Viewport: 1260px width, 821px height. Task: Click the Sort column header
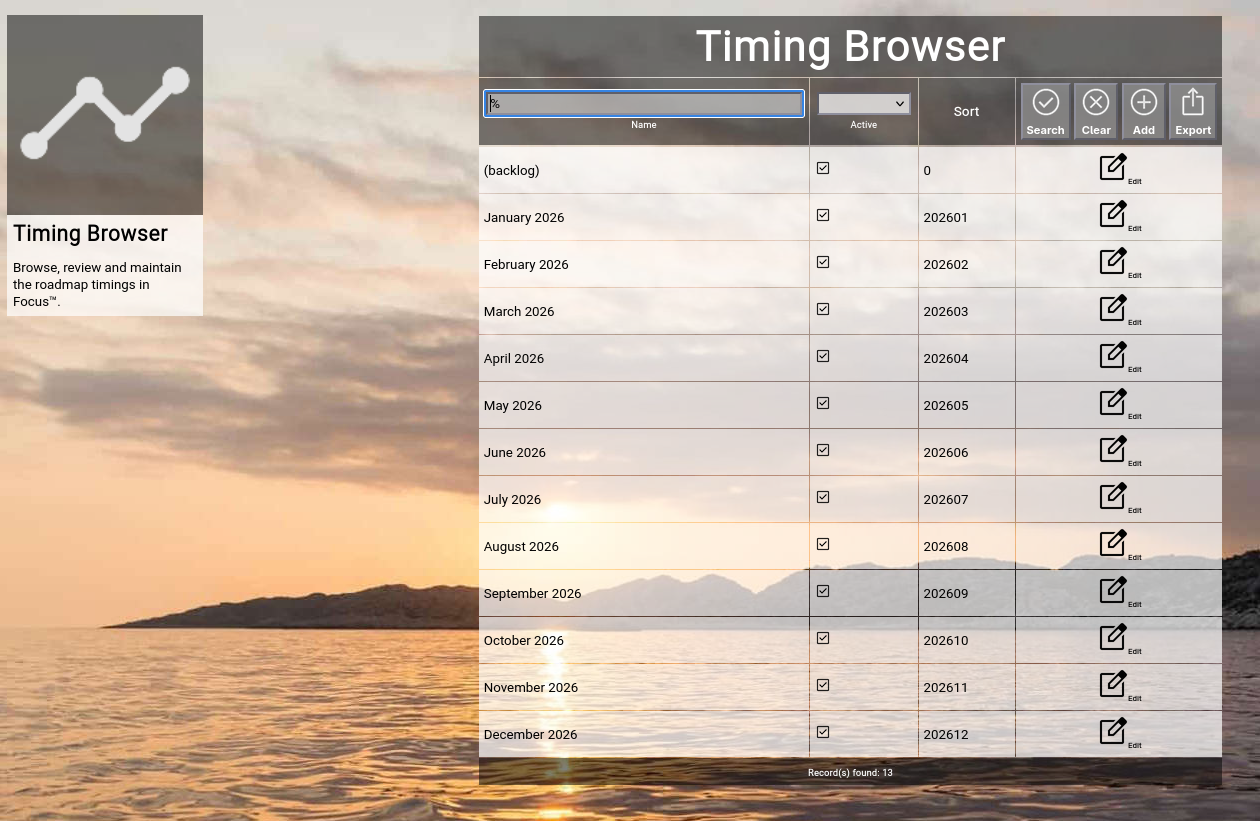966,112
